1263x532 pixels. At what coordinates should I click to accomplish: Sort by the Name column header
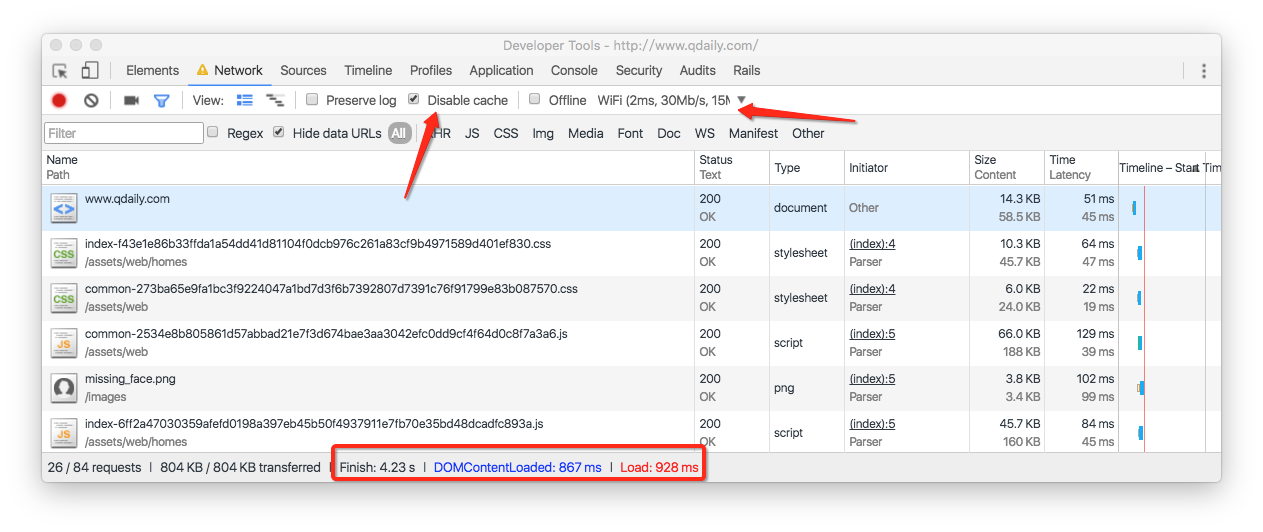tap(369, 167)
